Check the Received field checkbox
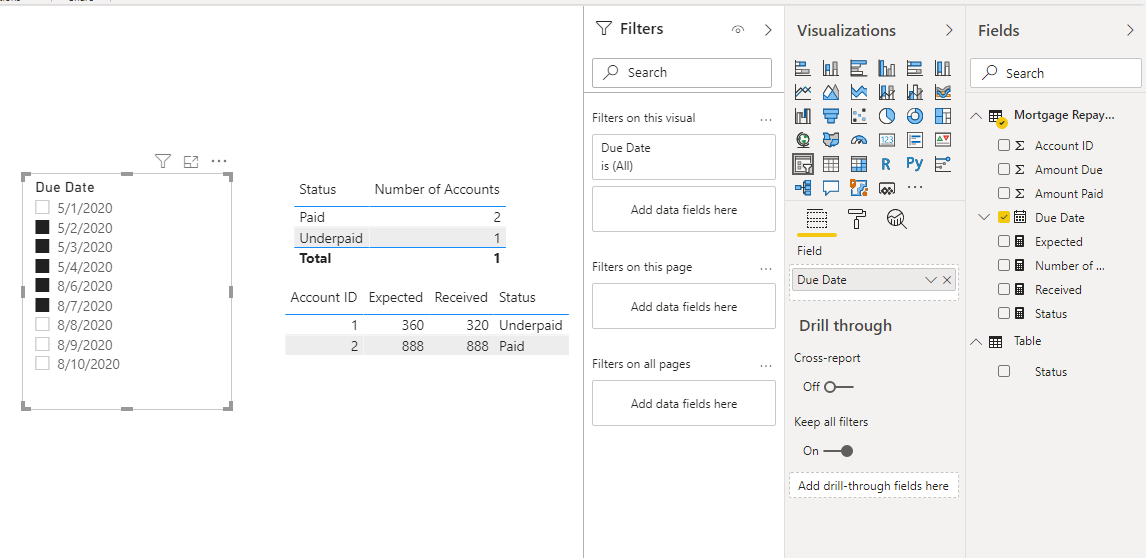The width and height of the screenshot is (1146, 558). point(1003,290)
